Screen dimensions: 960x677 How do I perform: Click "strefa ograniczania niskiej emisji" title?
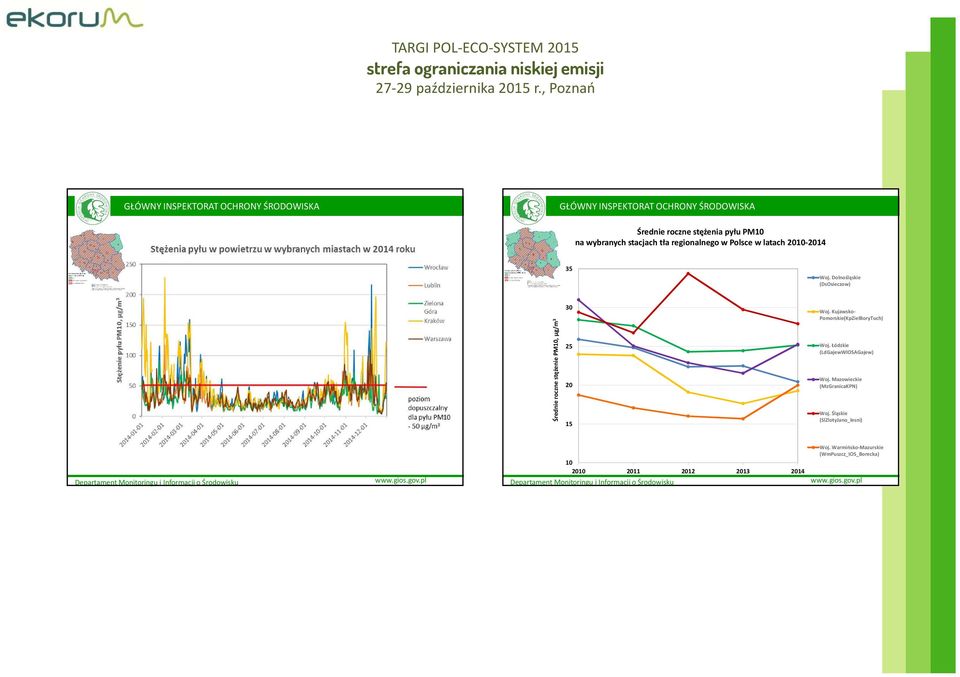pyautogui.click(x=485, y=69)
